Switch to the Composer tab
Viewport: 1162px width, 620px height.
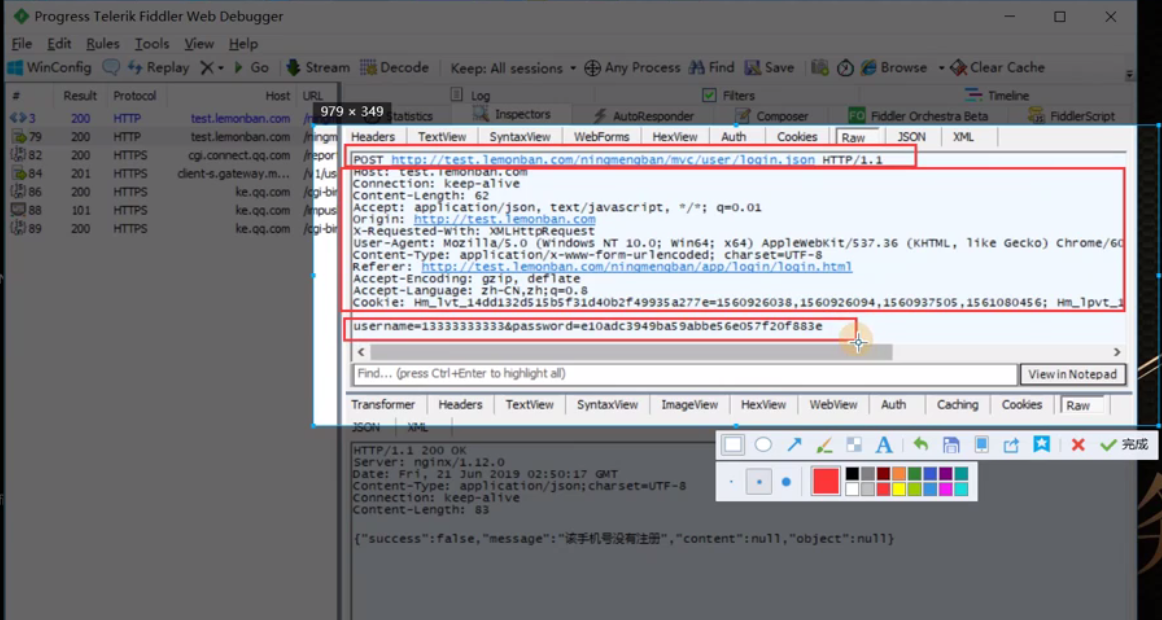pyautogui.click(x=773, y=116)
